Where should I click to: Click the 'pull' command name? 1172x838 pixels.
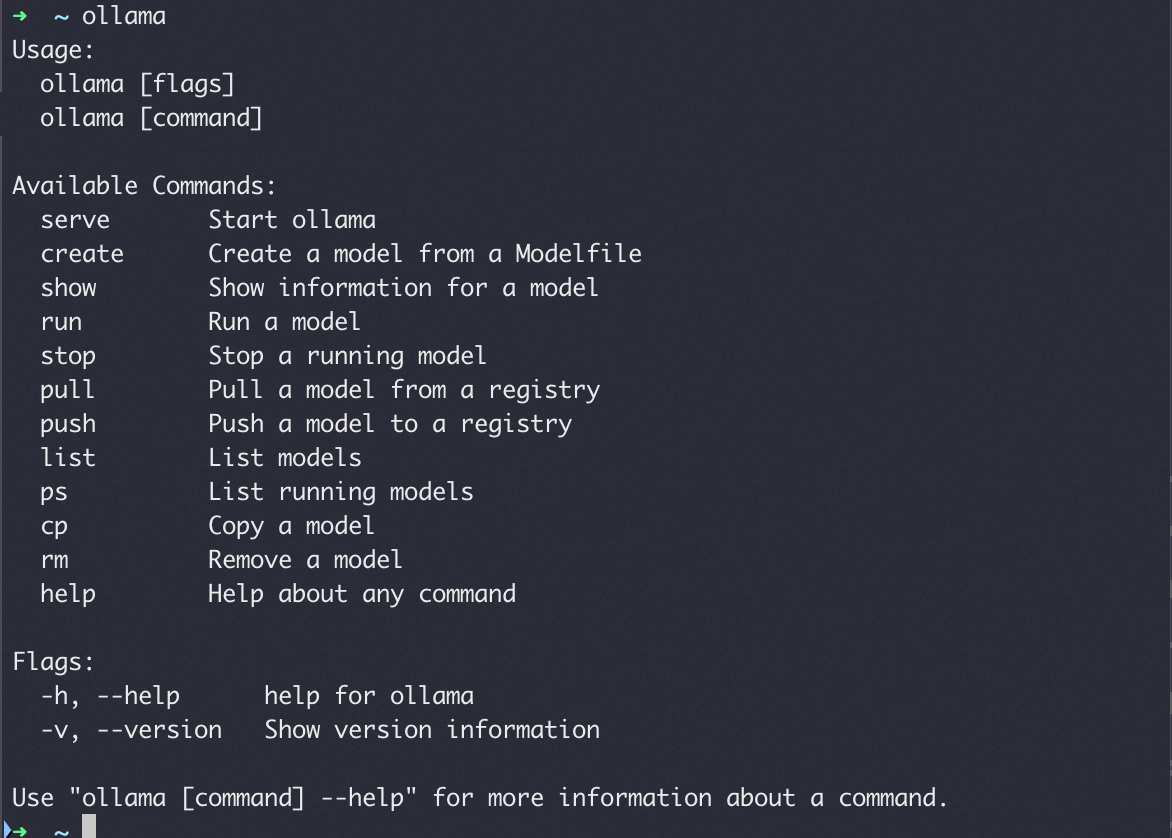coord(67,389)
